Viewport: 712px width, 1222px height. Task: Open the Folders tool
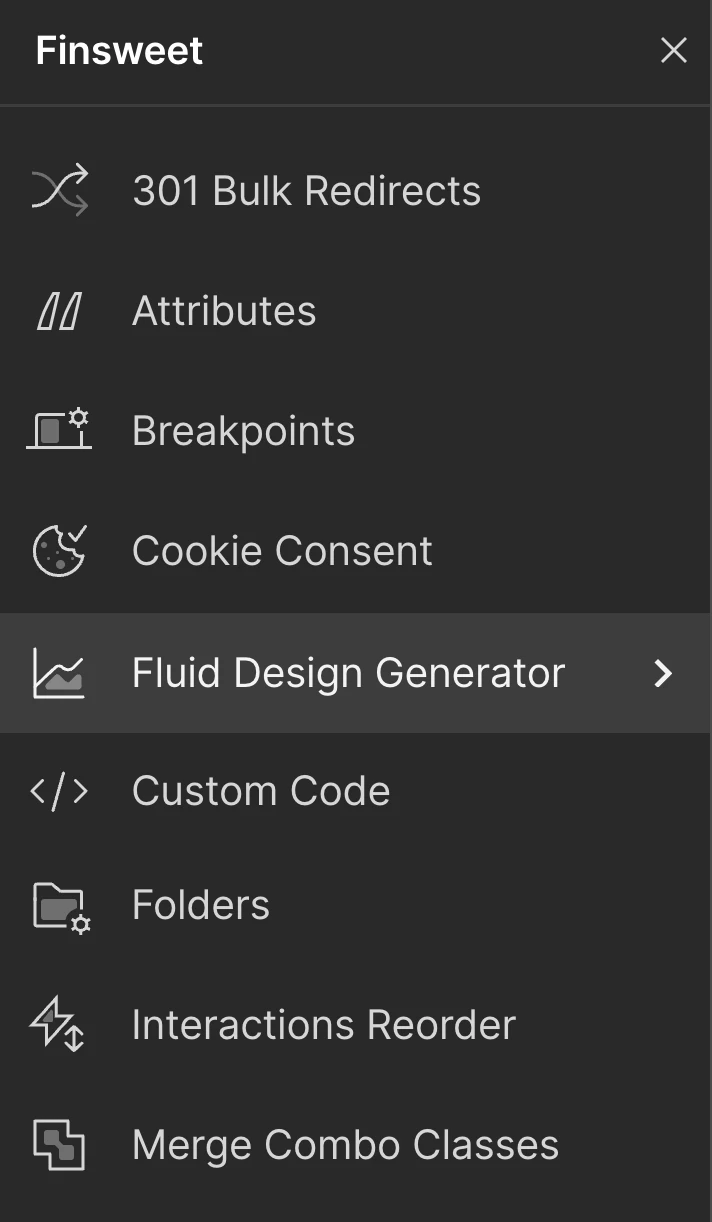[200, 903]
